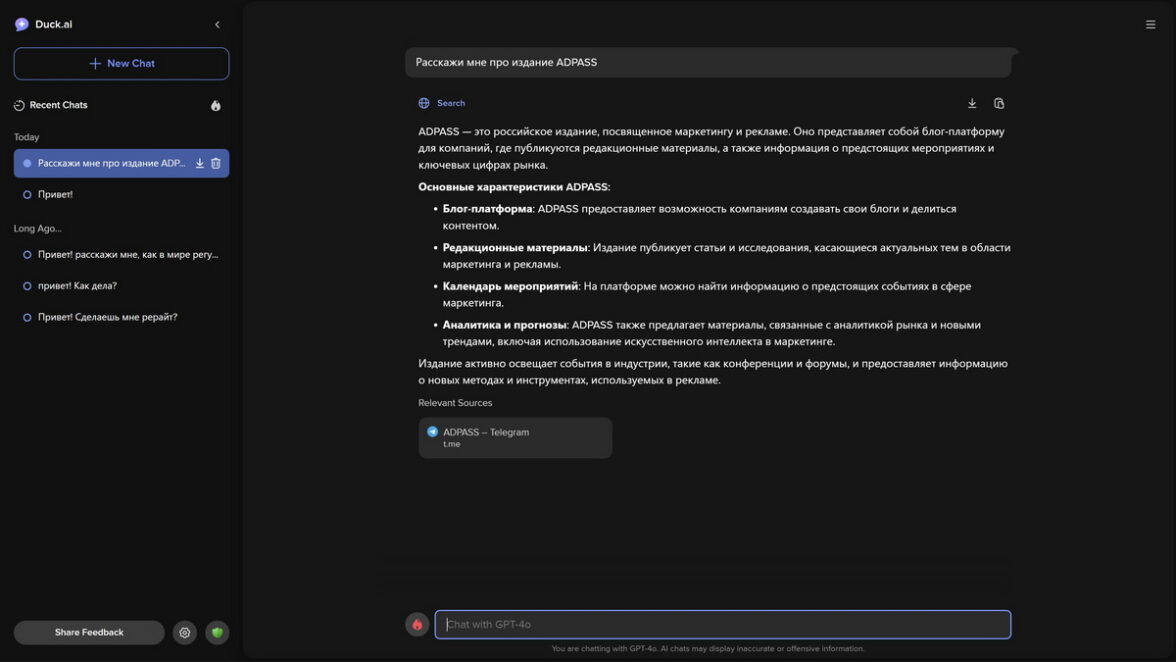Collapse the sidebar with the chevron arrow
The width and height of the screenshot is (1176, 662).
(217, 25)
